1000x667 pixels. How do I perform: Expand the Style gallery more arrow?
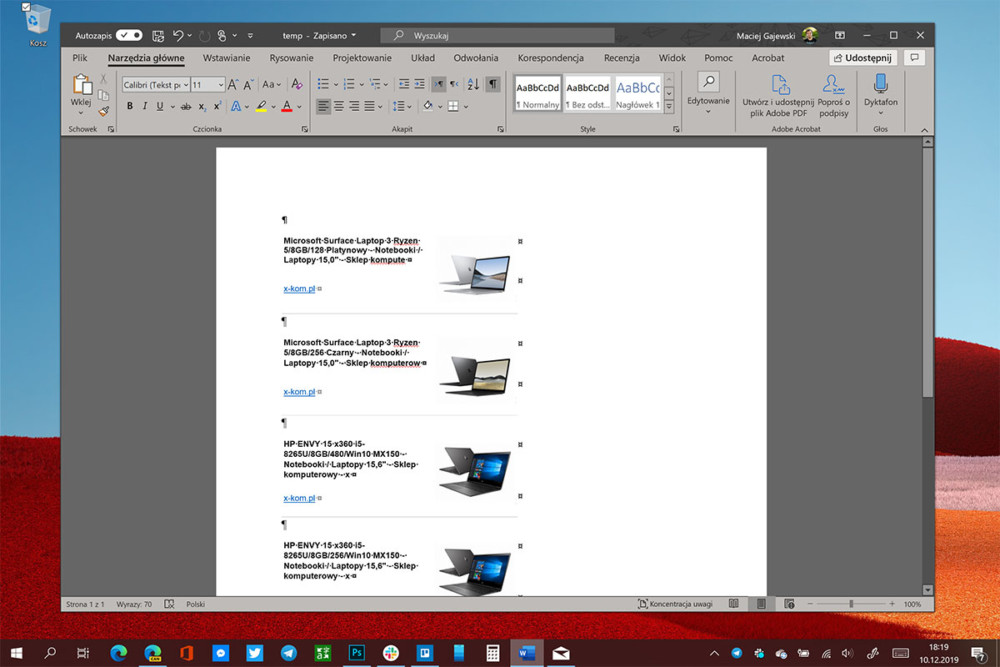pos(669,107)
